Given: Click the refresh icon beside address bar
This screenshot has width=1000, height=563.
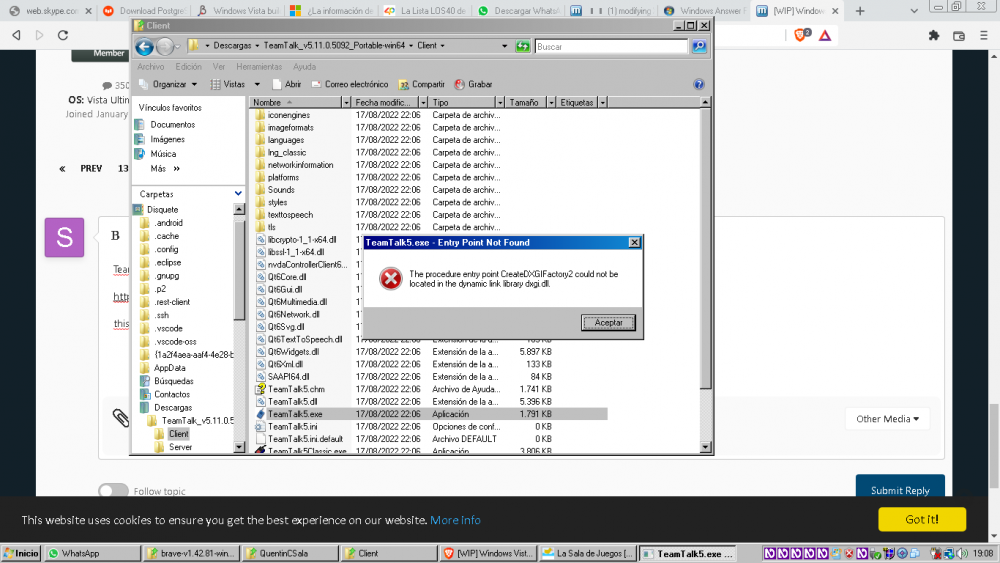Looking at the screenshot, I should pyautogui.click(x=522, y=46).
